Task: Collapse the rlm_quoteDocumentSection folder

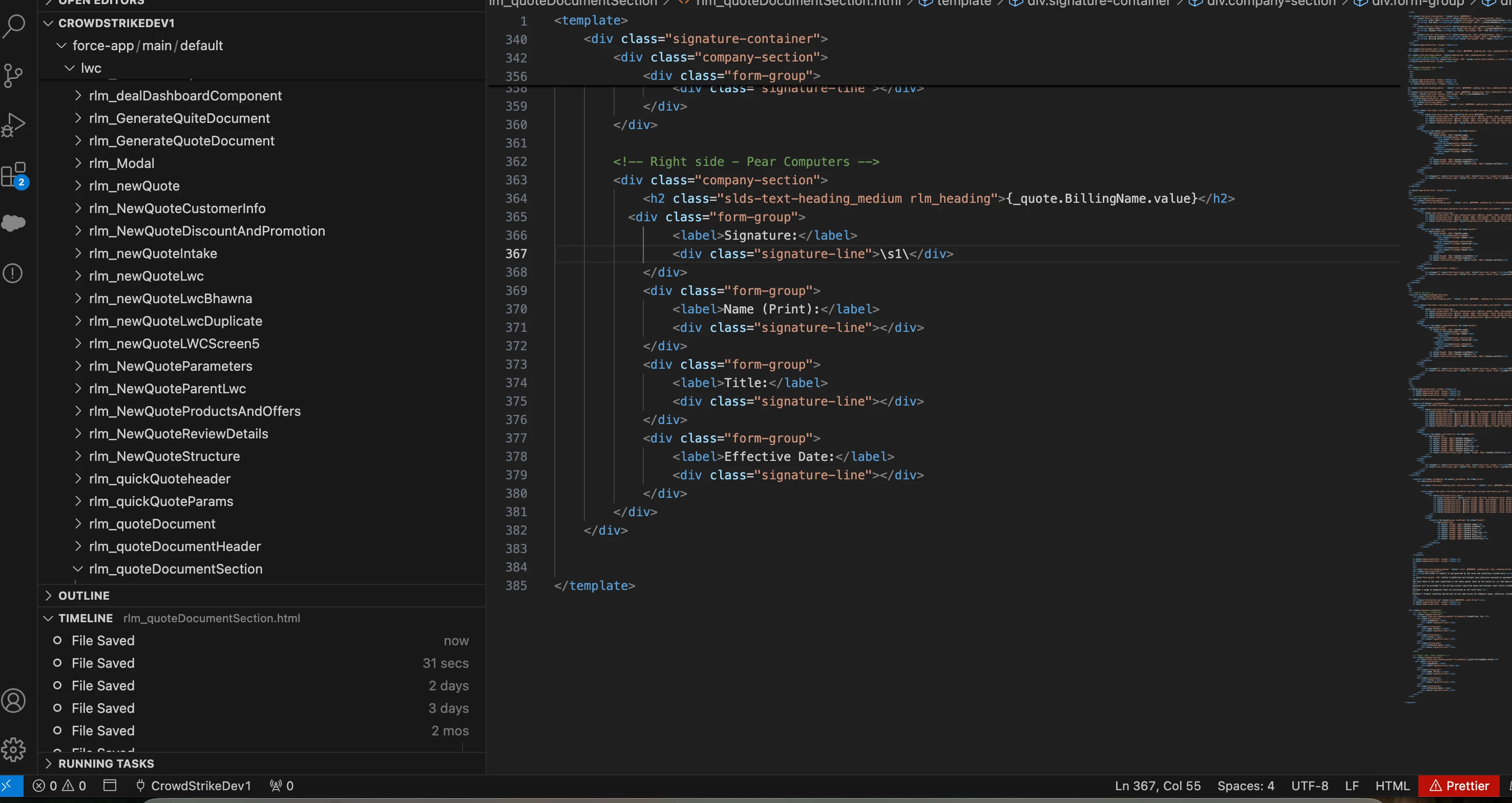Action: tap(176, 569)
